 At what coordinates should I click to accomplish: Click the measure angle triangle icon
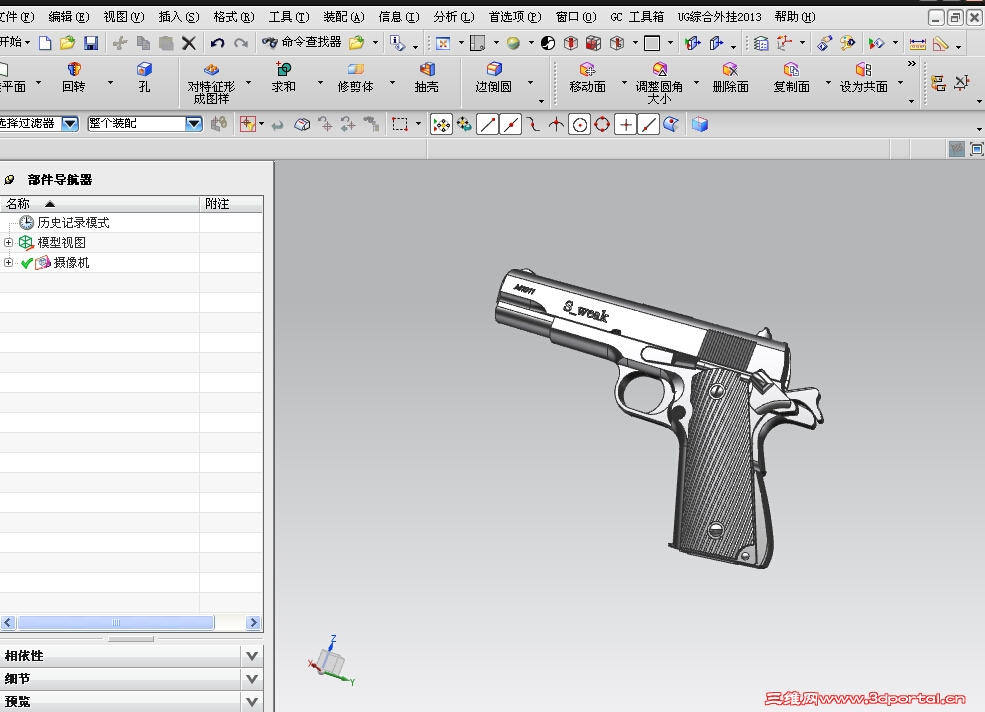[940, 43]
